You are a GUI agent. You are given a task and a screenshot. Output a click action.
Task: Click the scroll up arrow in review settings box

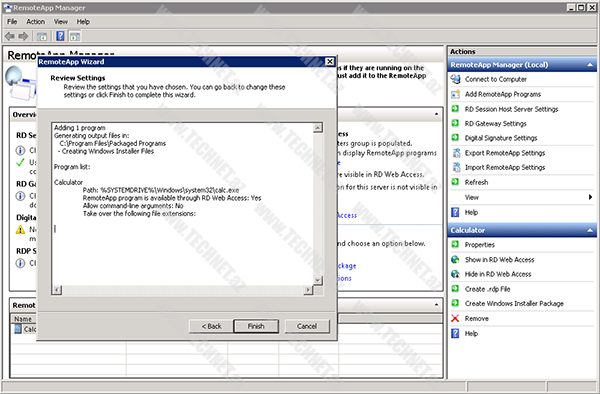[x=318, y=128]
